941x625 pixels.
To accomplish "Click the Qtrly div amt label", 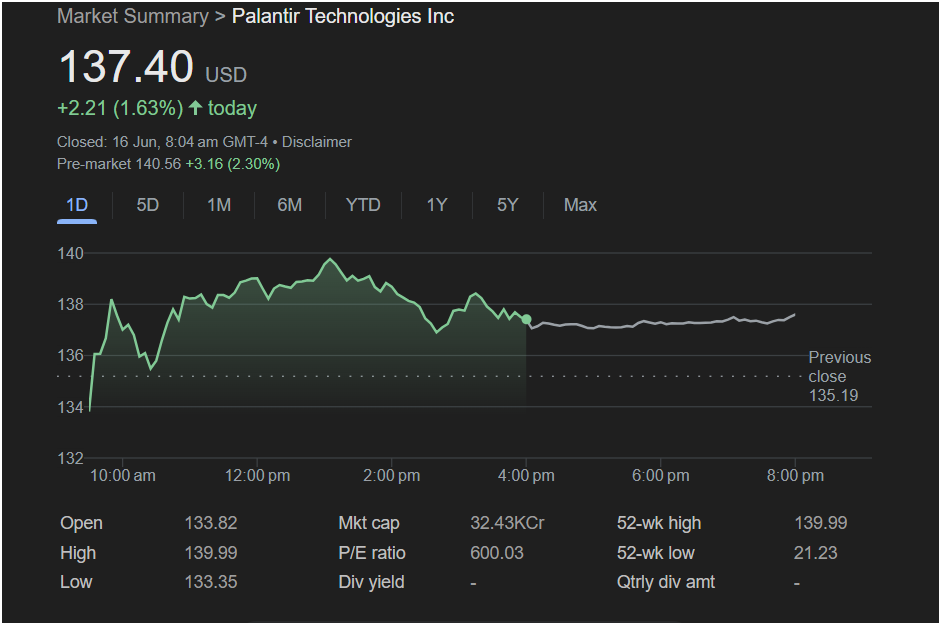I will click(666, 582).
